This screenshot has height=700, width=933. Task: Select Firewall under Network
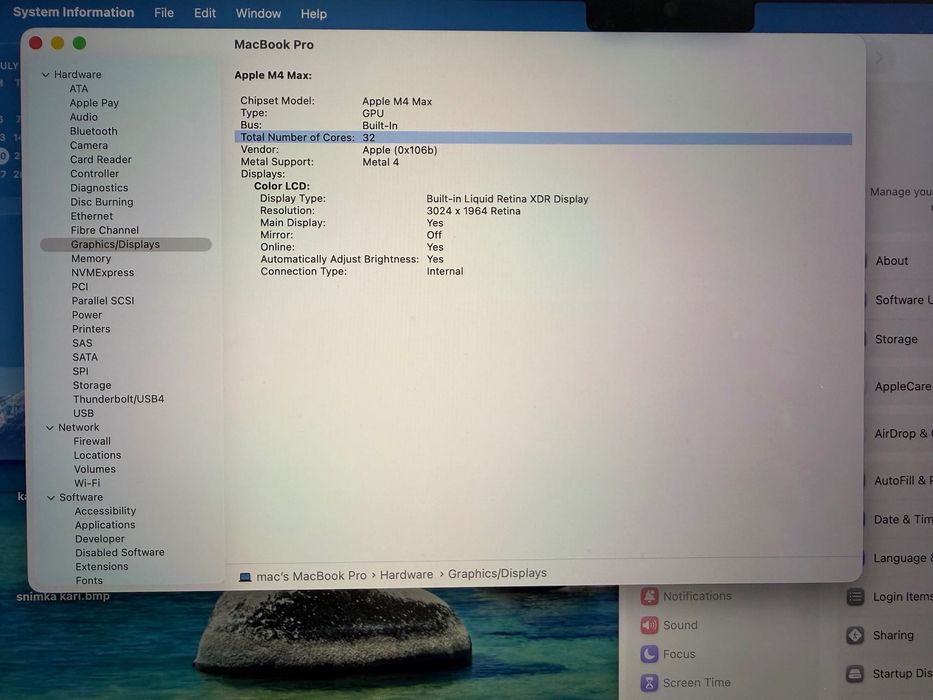(92, 442)
